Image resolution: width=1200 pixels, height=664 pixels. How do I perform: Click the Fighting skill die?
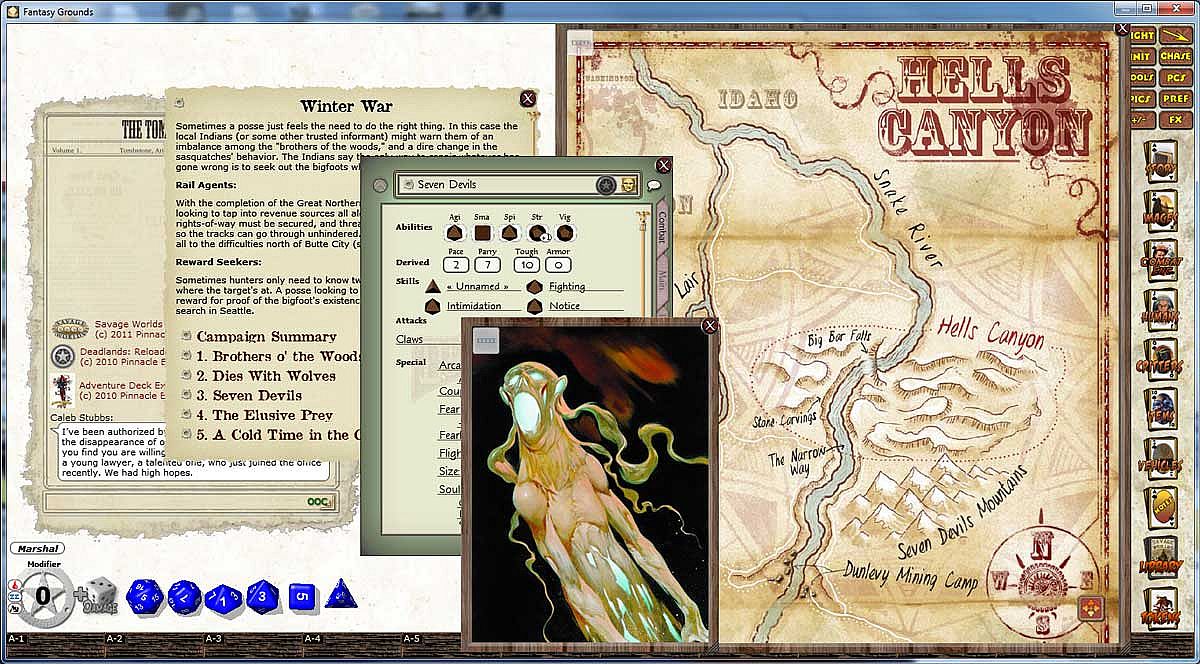[x=535, y=287]
